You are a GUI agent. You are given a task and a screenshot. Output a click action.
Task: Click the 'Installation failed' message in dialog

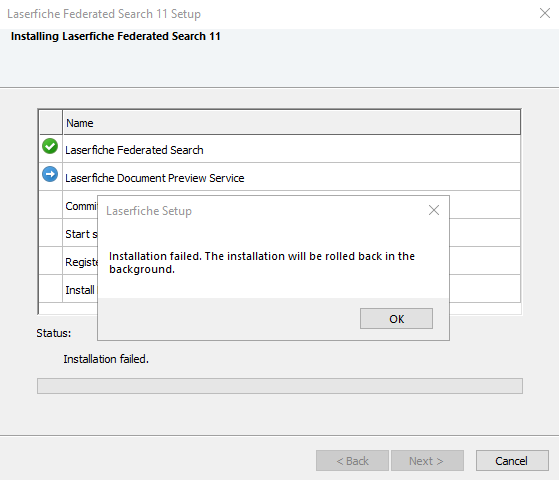point(262,262)
